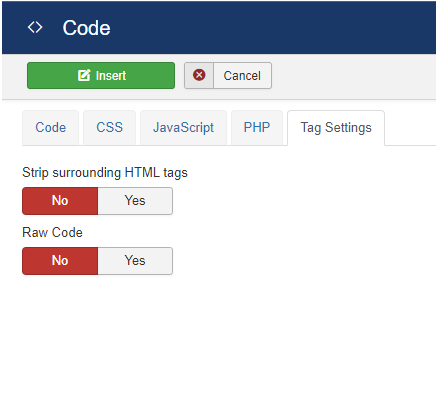
Task: Click the angle-brackets code icon in header
Action: pyautogui.click(x=35, y=27)
